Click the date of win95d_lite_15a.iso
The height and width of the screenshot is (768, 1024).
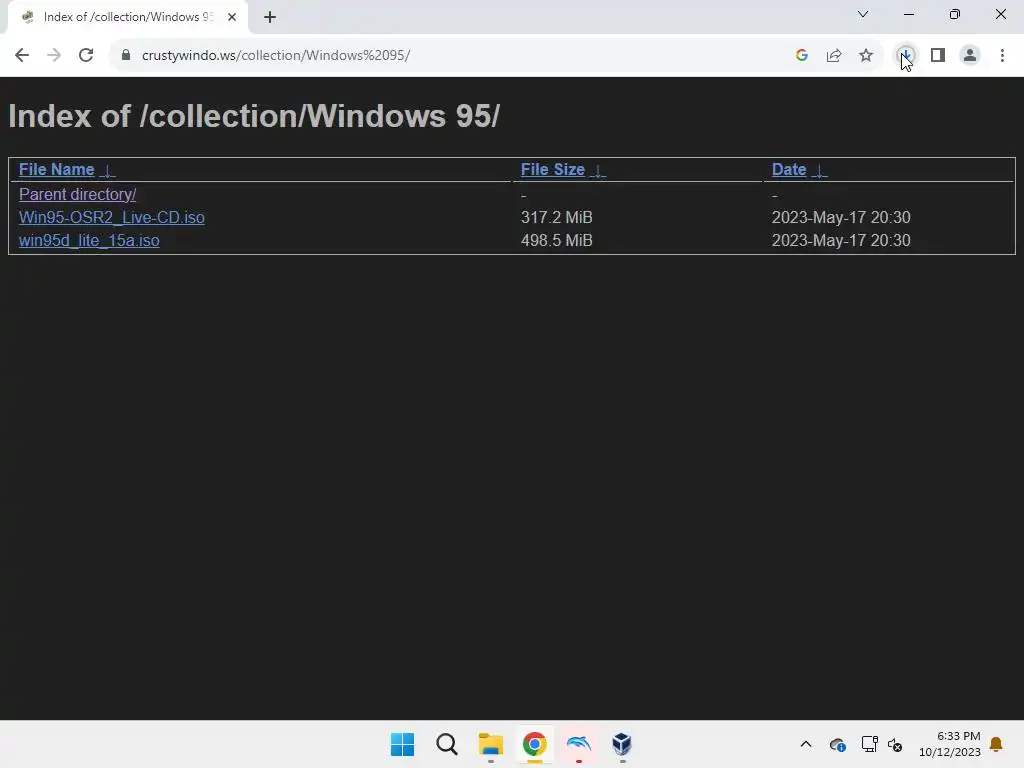[x=841, y=240]
